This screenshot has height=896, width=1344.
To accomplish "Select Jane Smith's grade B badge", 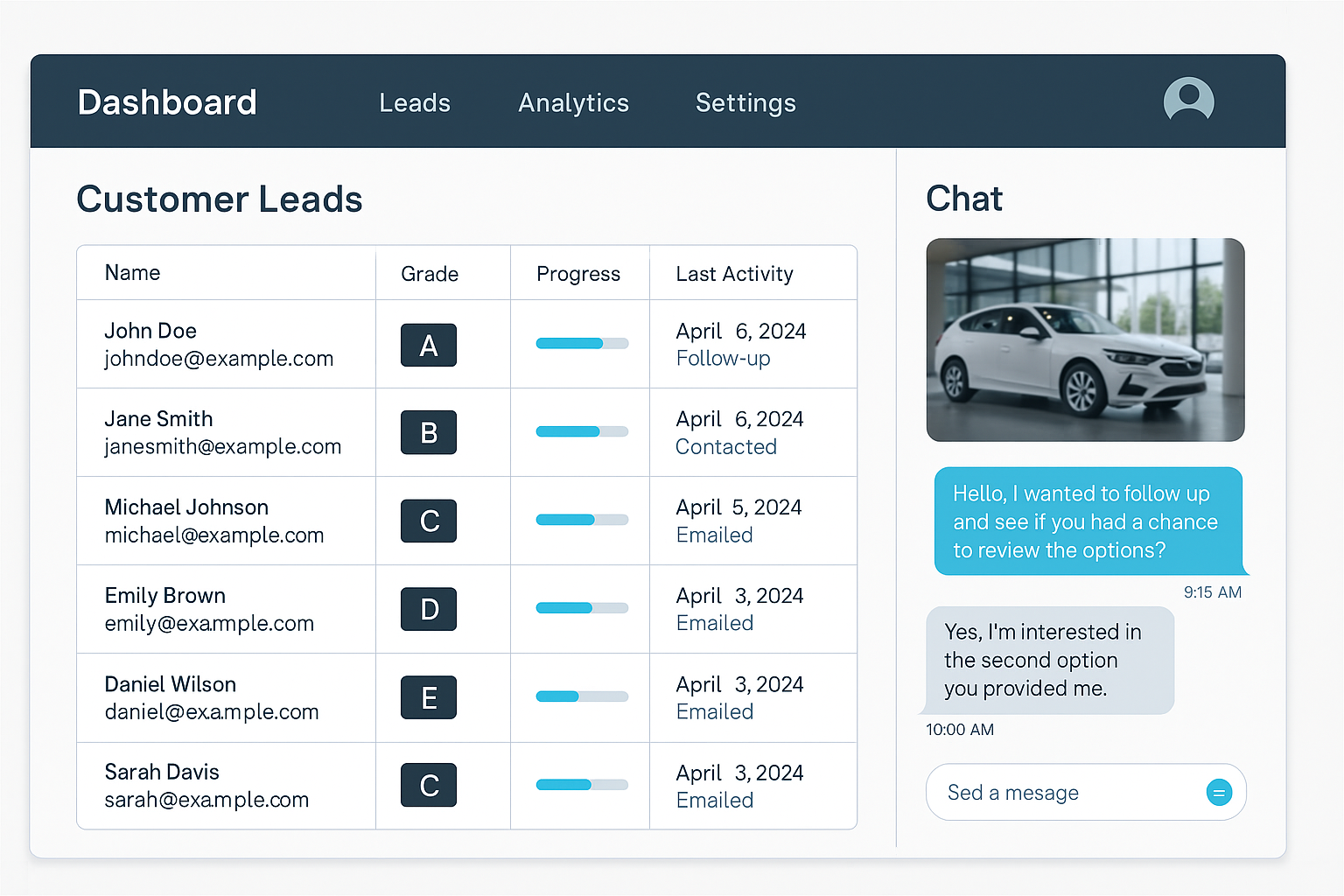I will pyautogui.click(x=428, y=432).
